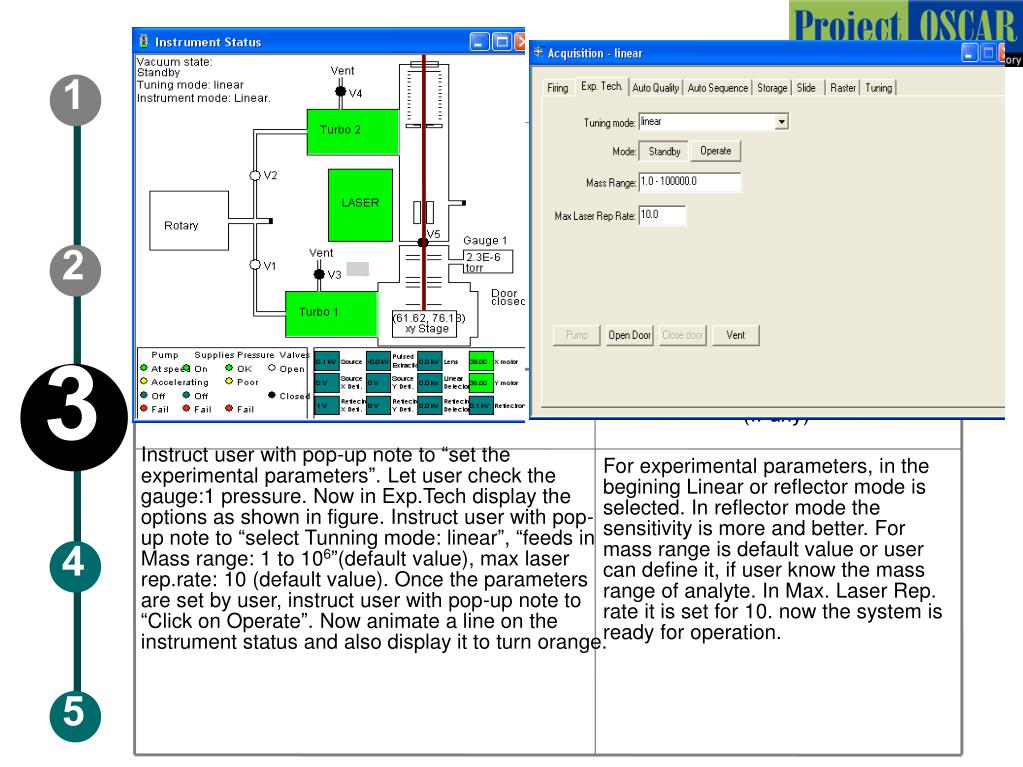Click the Mass Range input field
The height and width of the screenshot is (767, 1023).
point(690,182)
